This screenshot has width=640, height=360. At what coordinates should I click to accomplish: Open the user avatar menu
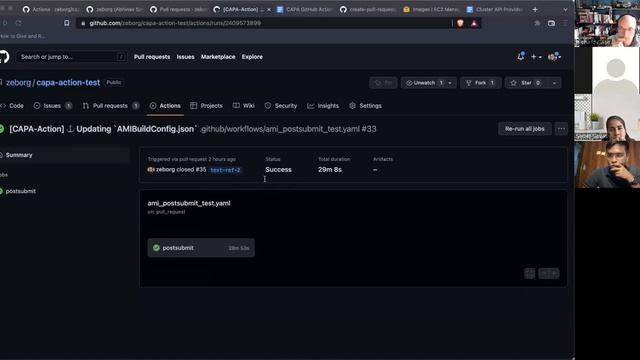coord(554,57)
